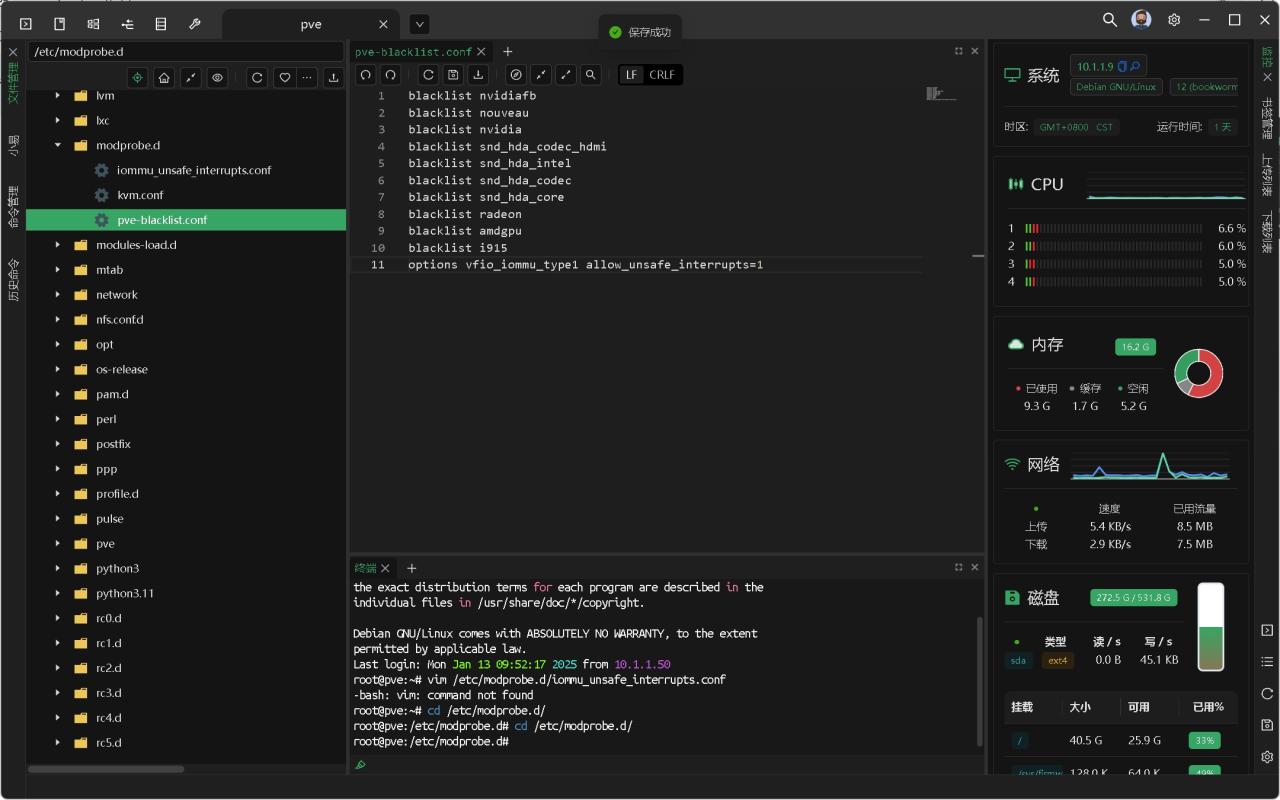Click the /etc/modprobe.d path input field
This screenshot has width=1280, height=800.
(x=185, y=51)
